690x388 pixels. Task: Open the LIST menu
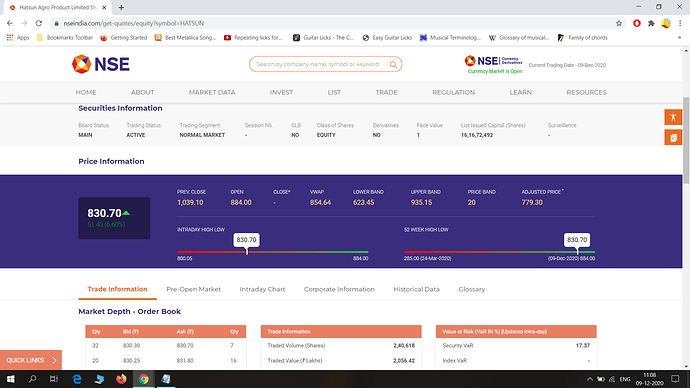tap(334, 92)
